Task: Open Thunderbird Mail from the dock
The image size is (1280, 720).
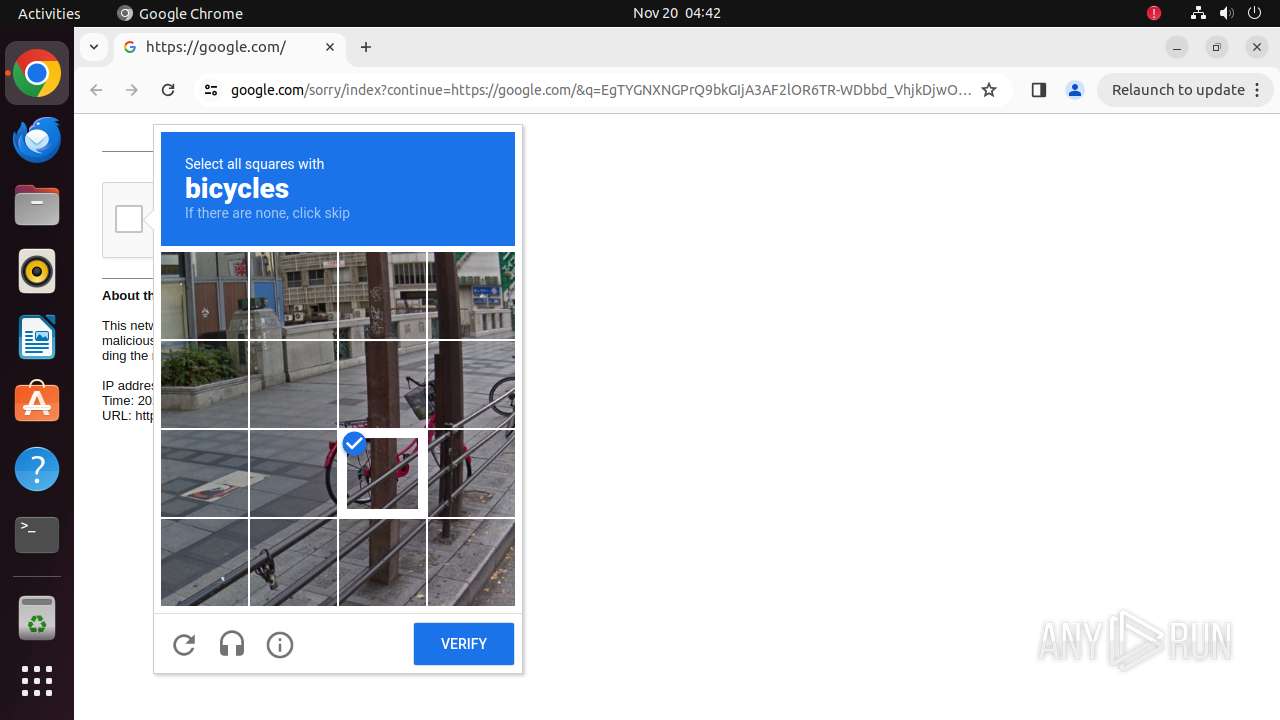Action: 37,140
